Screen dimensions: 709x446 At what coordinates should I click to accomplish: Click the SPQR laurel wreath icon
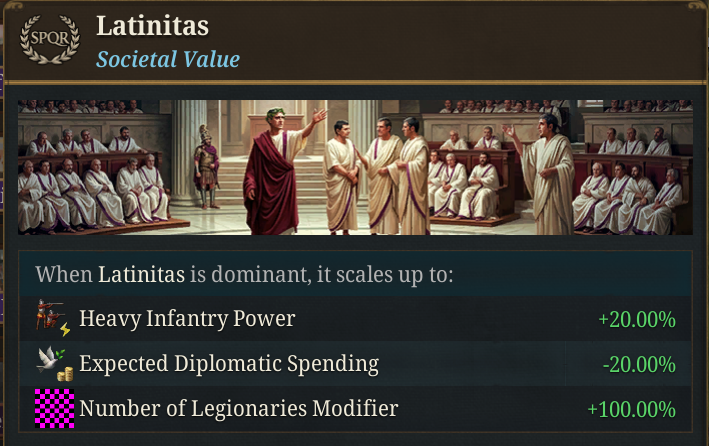[x=42, y=38]
